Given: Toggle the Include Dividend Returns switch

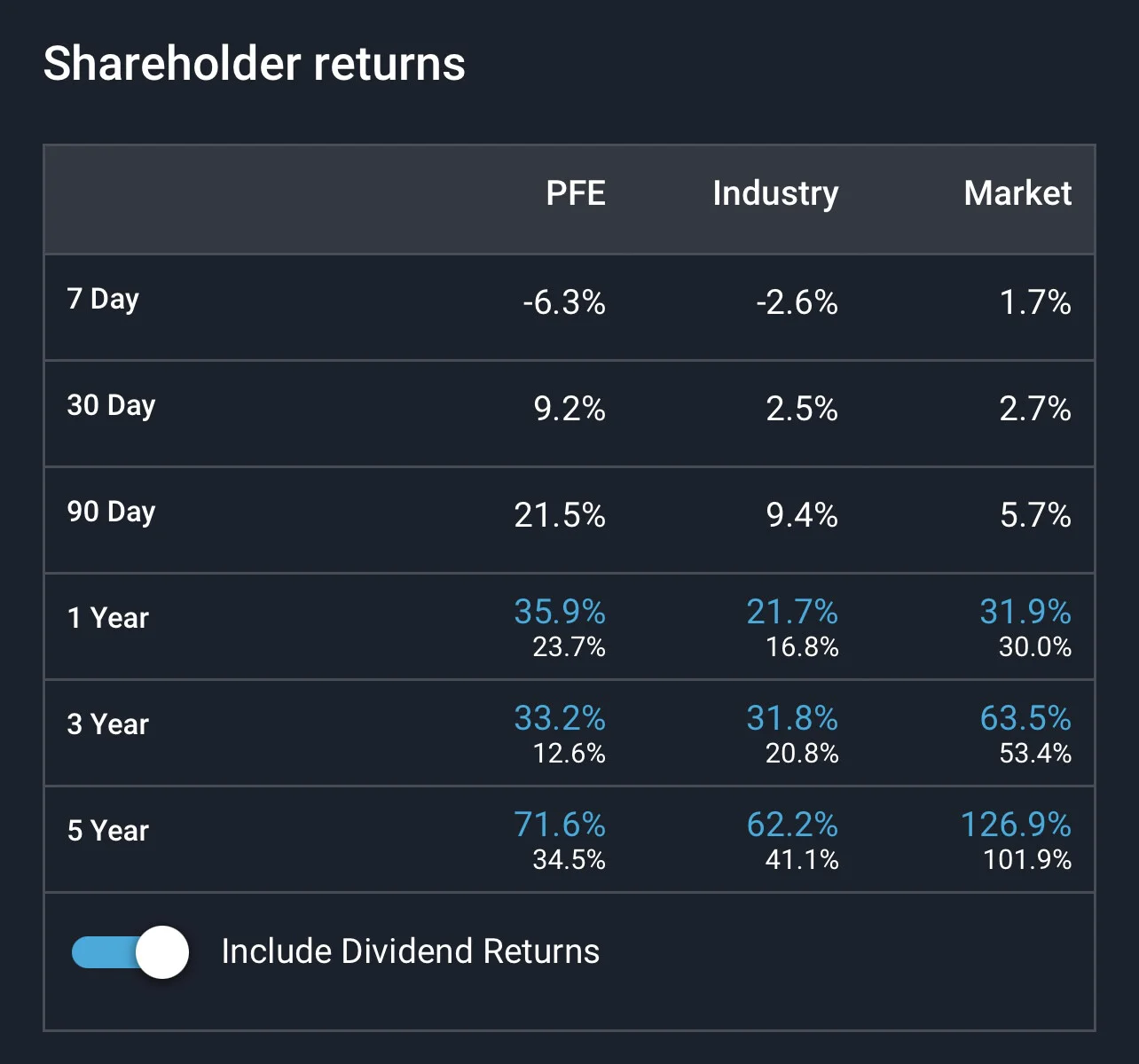Looking at the screenshot, I should pyautogui.click(x=130, y=952).
